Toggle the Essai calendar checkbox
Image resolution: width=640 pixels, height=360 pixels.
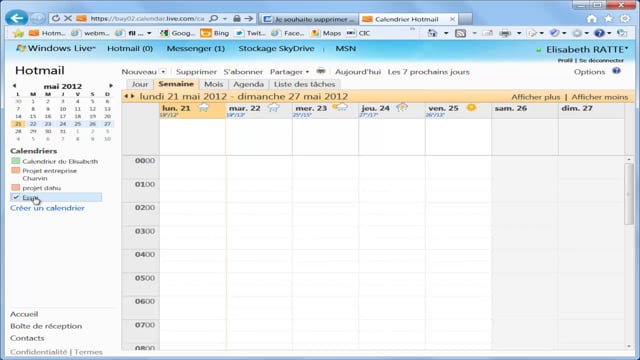click(16, 197)
